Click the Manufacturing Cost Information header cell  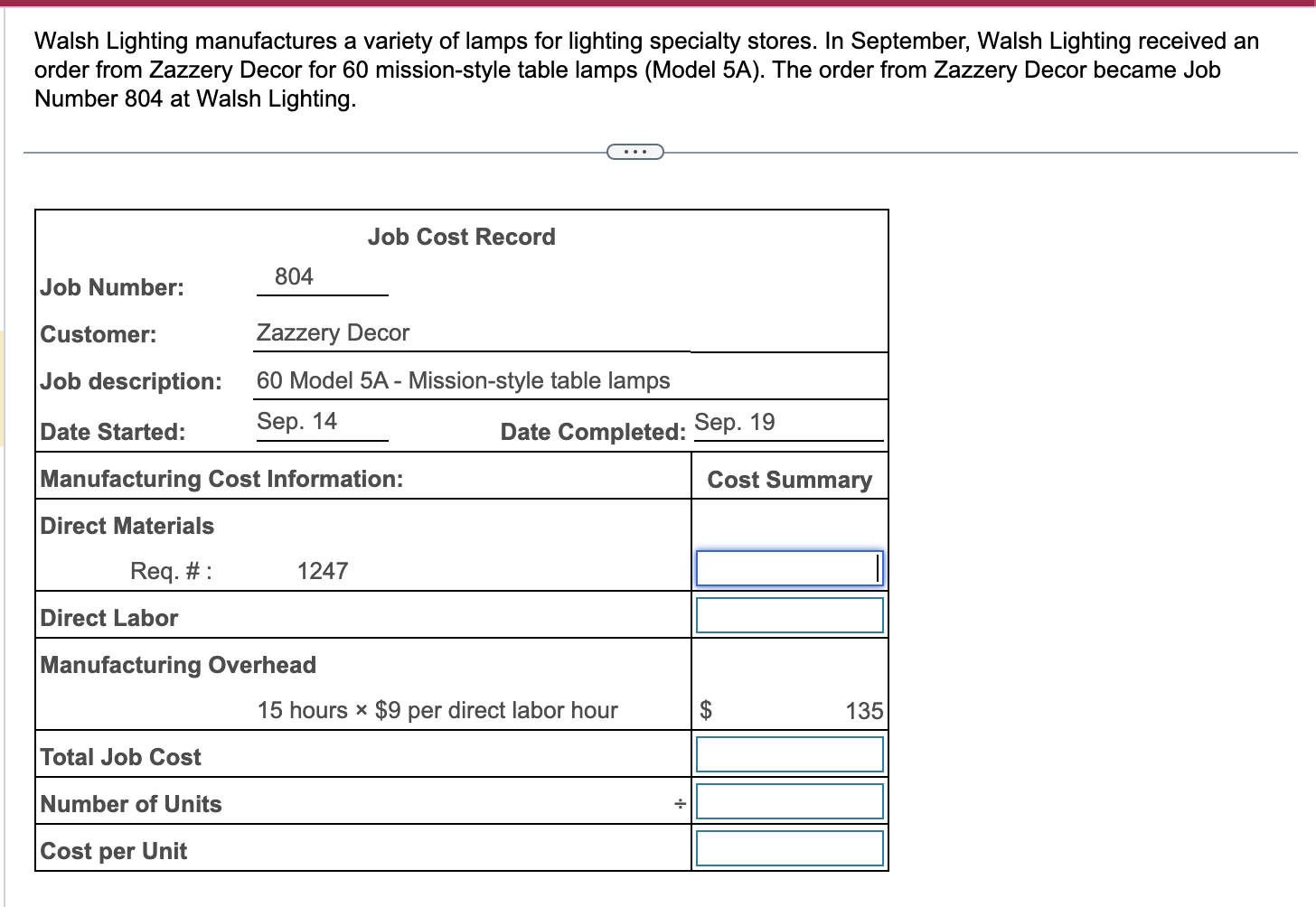(x=223, y=479)
